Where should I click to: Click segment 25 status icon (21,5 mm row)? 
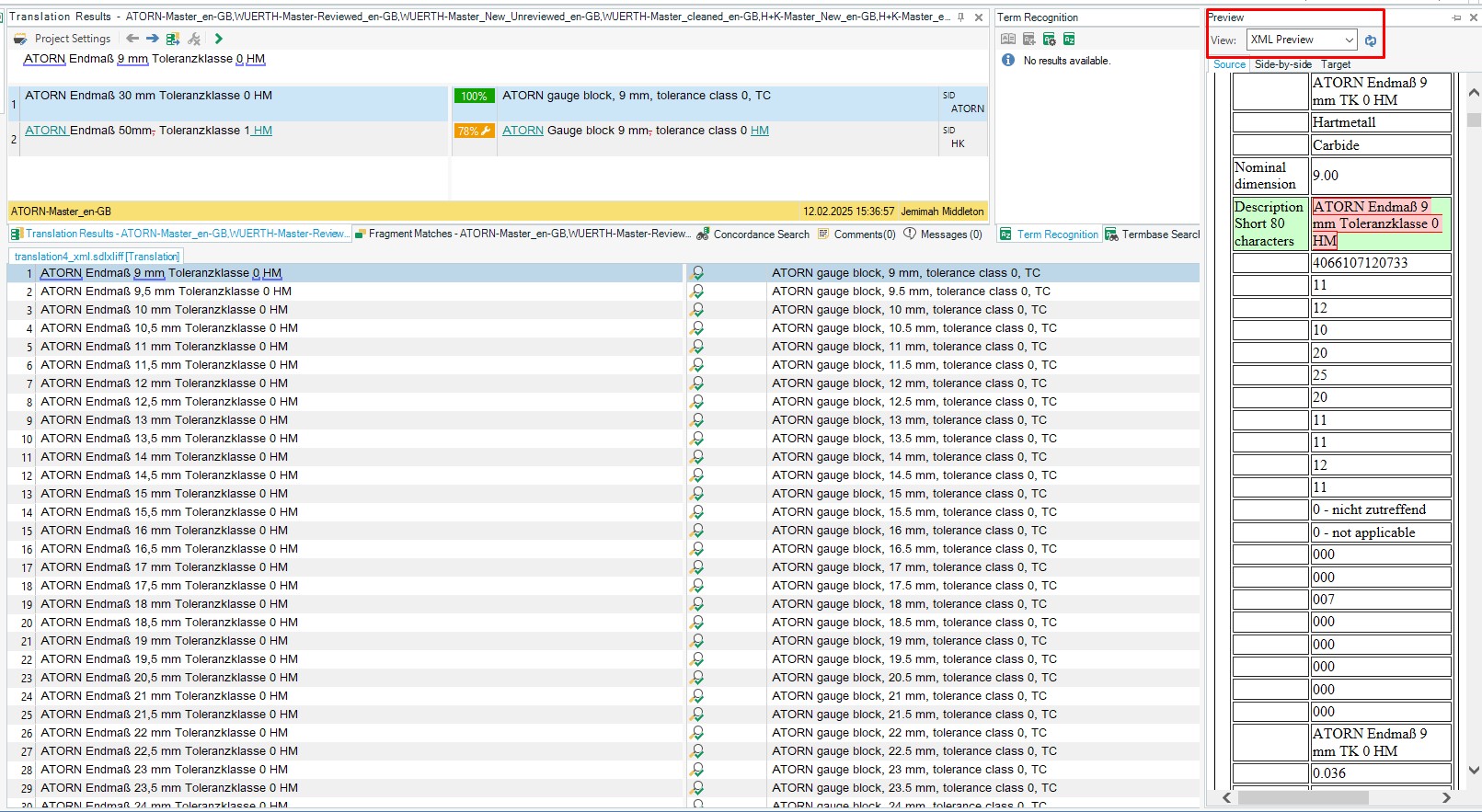click(x=697, y=715)
